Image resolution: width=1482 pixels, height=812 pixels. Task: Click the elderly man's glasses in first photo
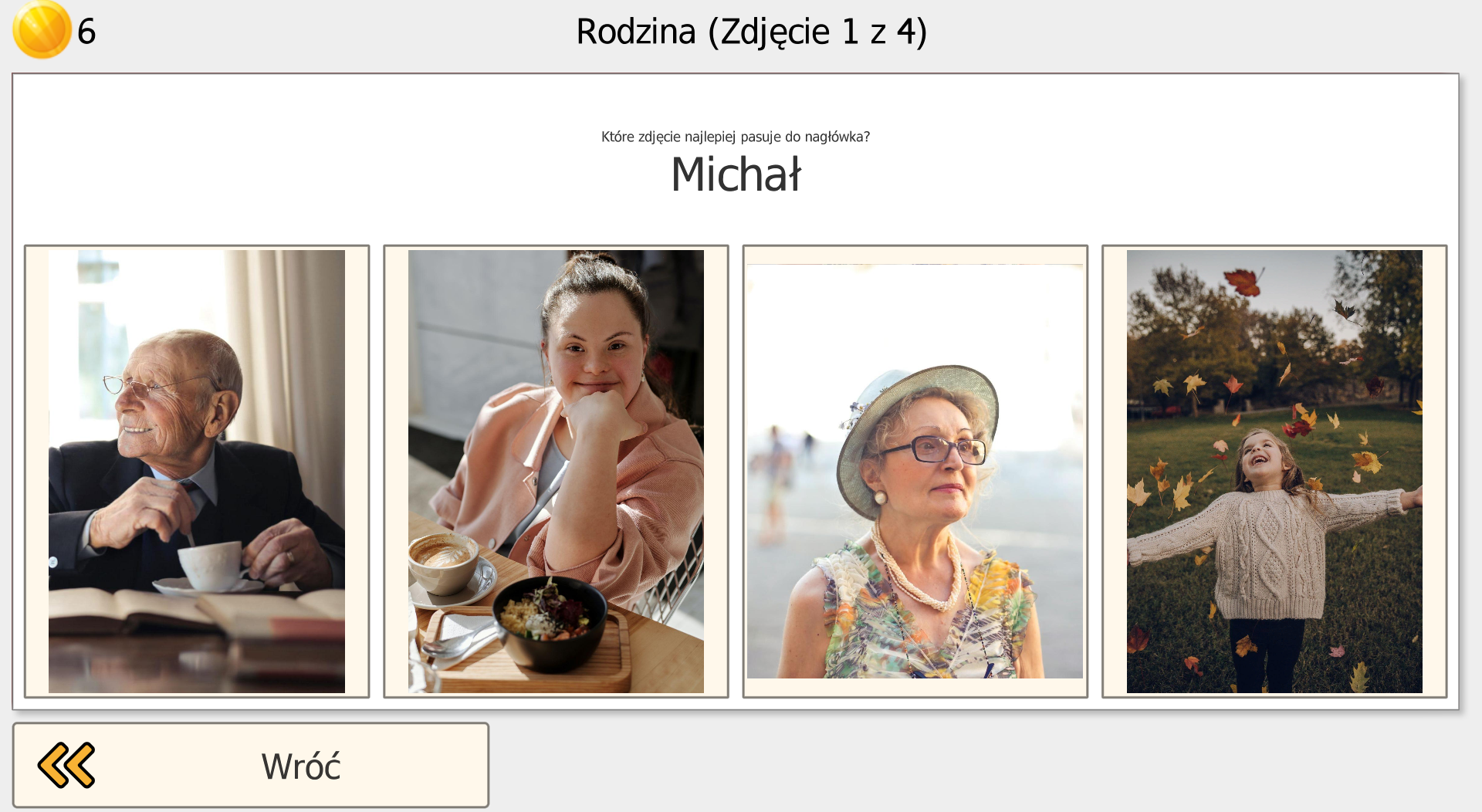[x=156, y=384]
